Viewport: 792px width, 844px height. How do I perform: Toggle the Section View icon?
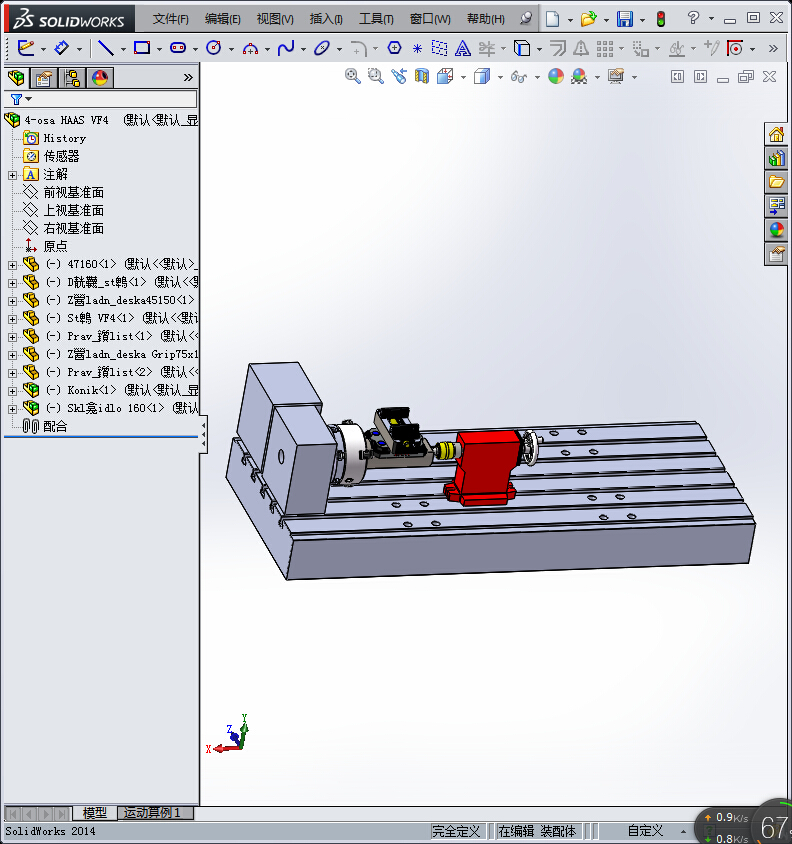tap(422, 76)
